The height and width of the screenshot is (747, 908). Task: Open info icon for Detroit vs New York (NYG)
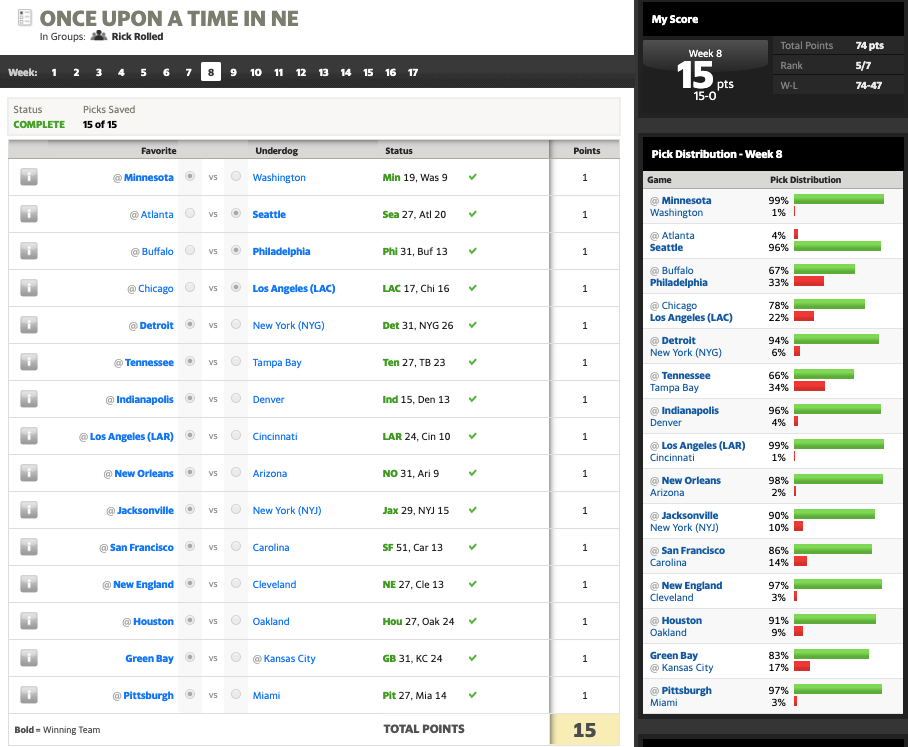pyautogui.click(x=29, y=325)
